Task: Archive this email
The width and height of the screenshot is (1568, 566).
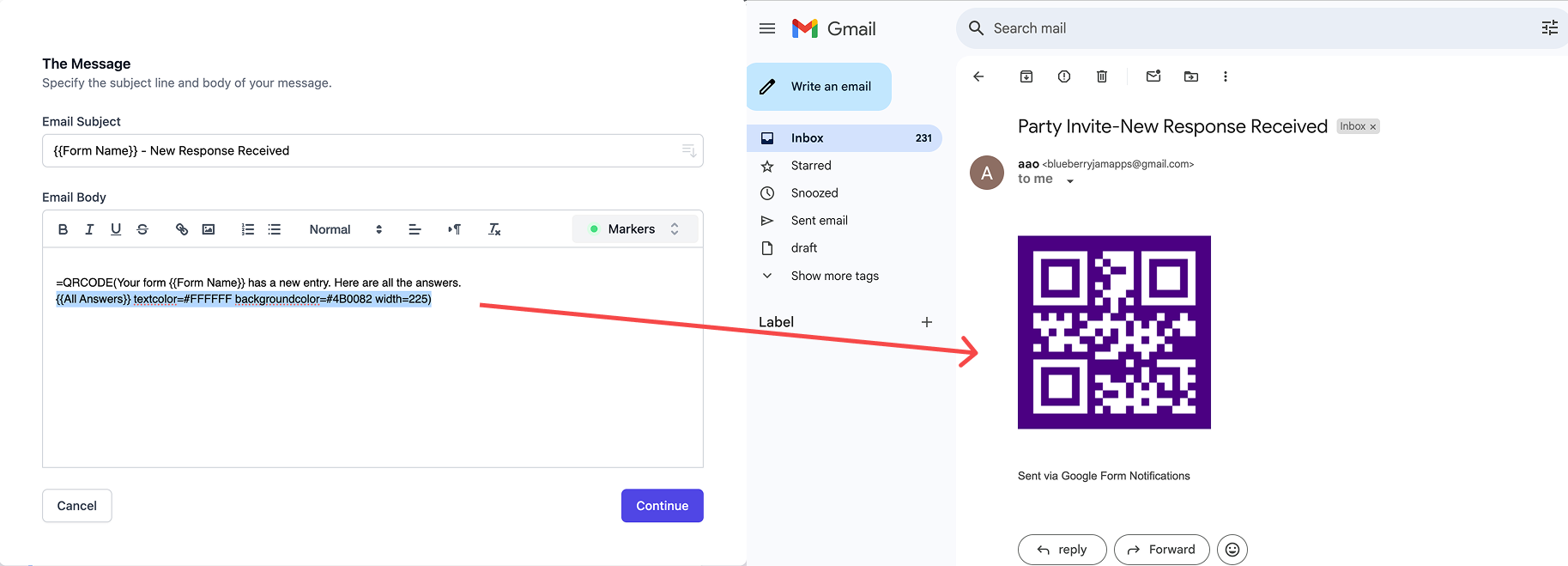Action: tap(1026, 76)
